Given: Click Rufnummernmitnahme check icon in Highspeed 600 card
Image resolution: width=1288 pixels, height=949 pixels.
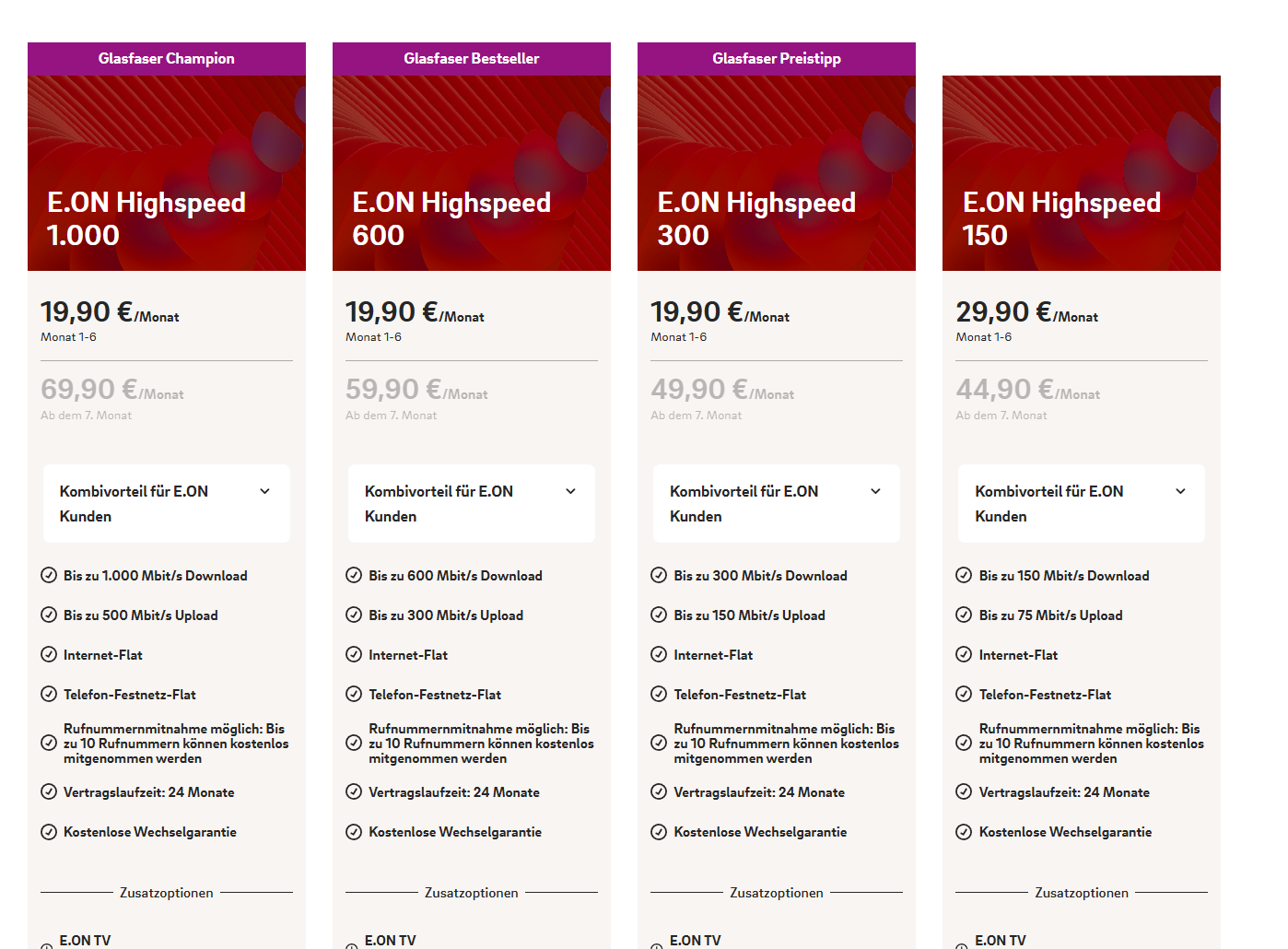Looking at the screenshot, I should click(354, 743).
